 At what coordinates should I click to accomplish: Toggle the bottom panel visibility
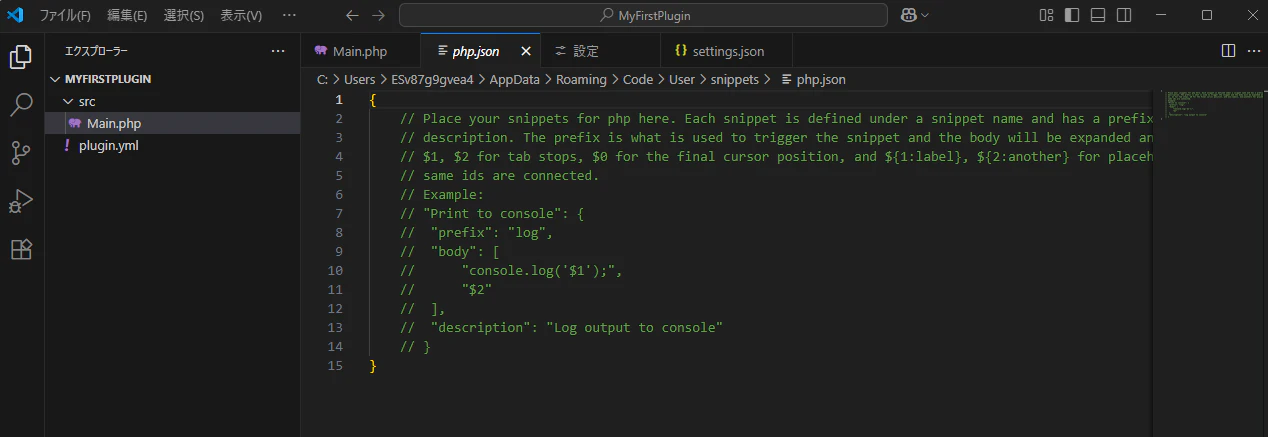click(1098, 15)
